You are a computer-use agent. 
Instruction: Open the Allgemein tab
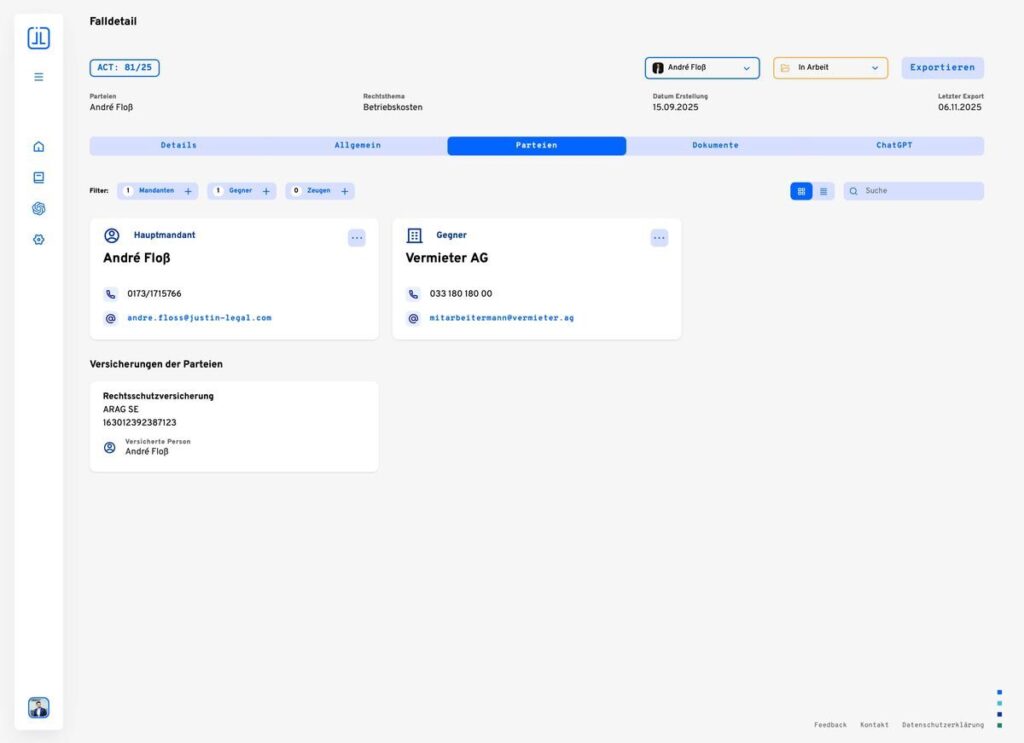[x=357, y=146]
